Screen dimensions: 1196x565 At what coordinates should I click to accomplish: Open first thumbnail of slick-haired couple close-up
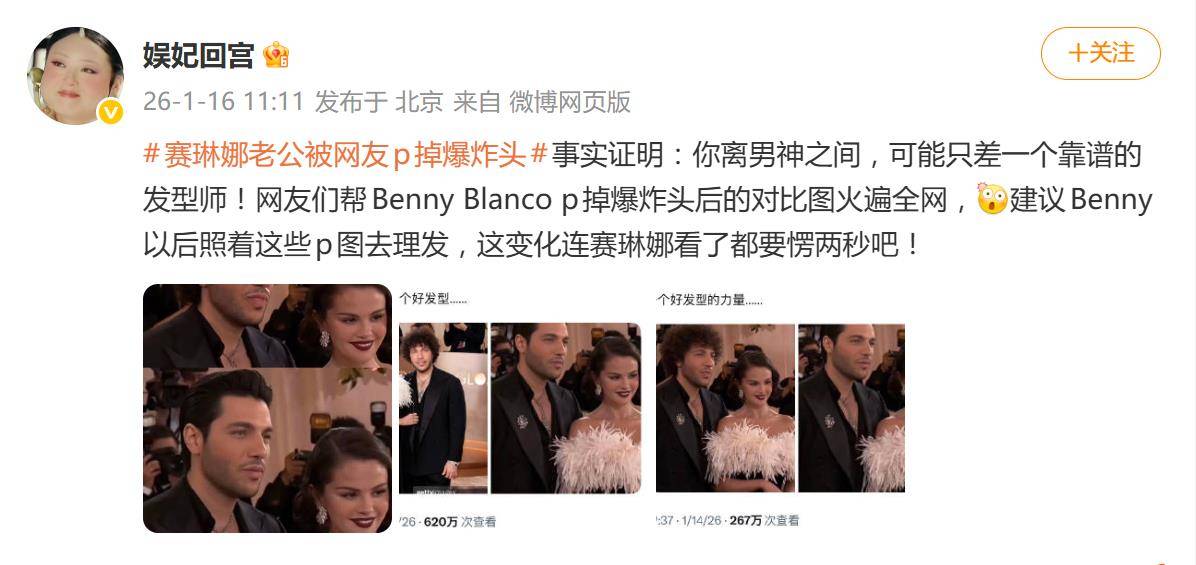coord(267,408)
